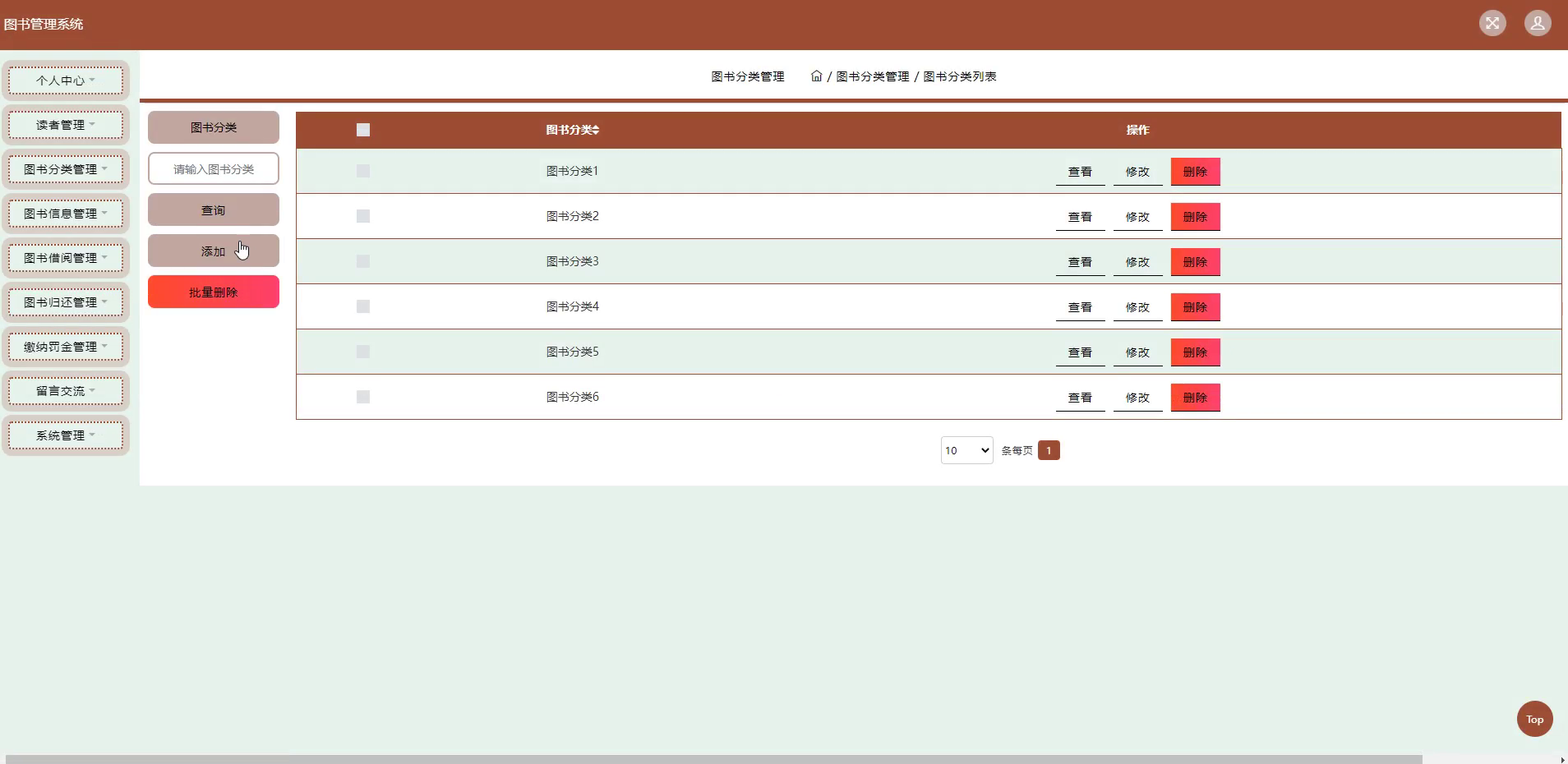
Task: Expand the 个人中心 sidebar menu
Action: (66, 81)
